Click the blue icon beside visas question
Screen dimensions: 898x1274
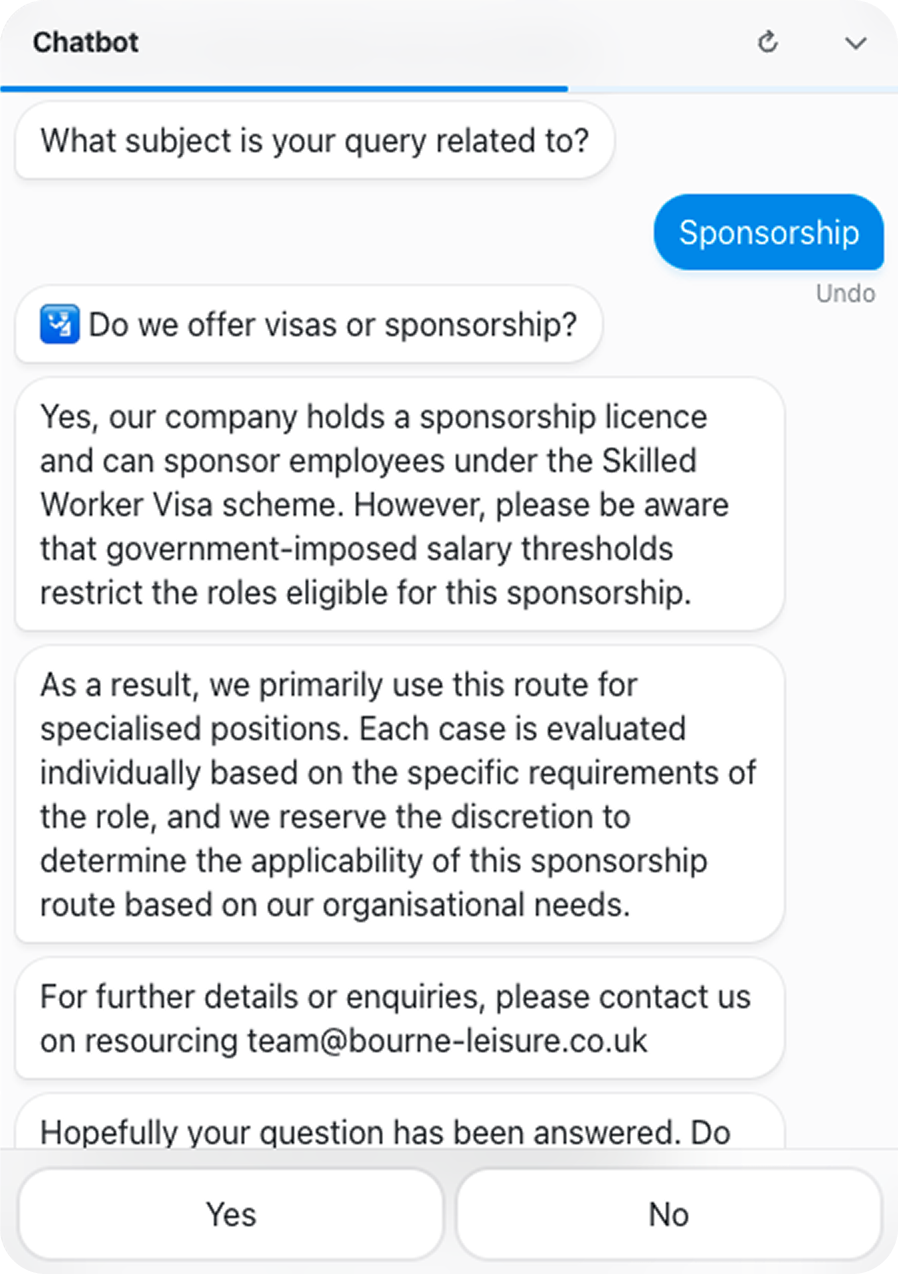tap(60, 325)
